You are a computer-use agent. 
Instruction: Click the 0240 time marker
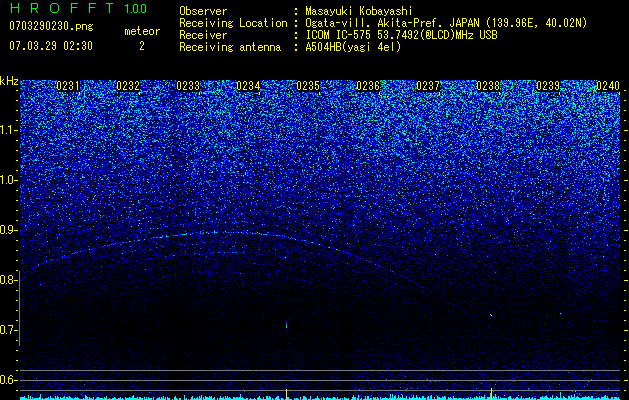tap(608, 86)
